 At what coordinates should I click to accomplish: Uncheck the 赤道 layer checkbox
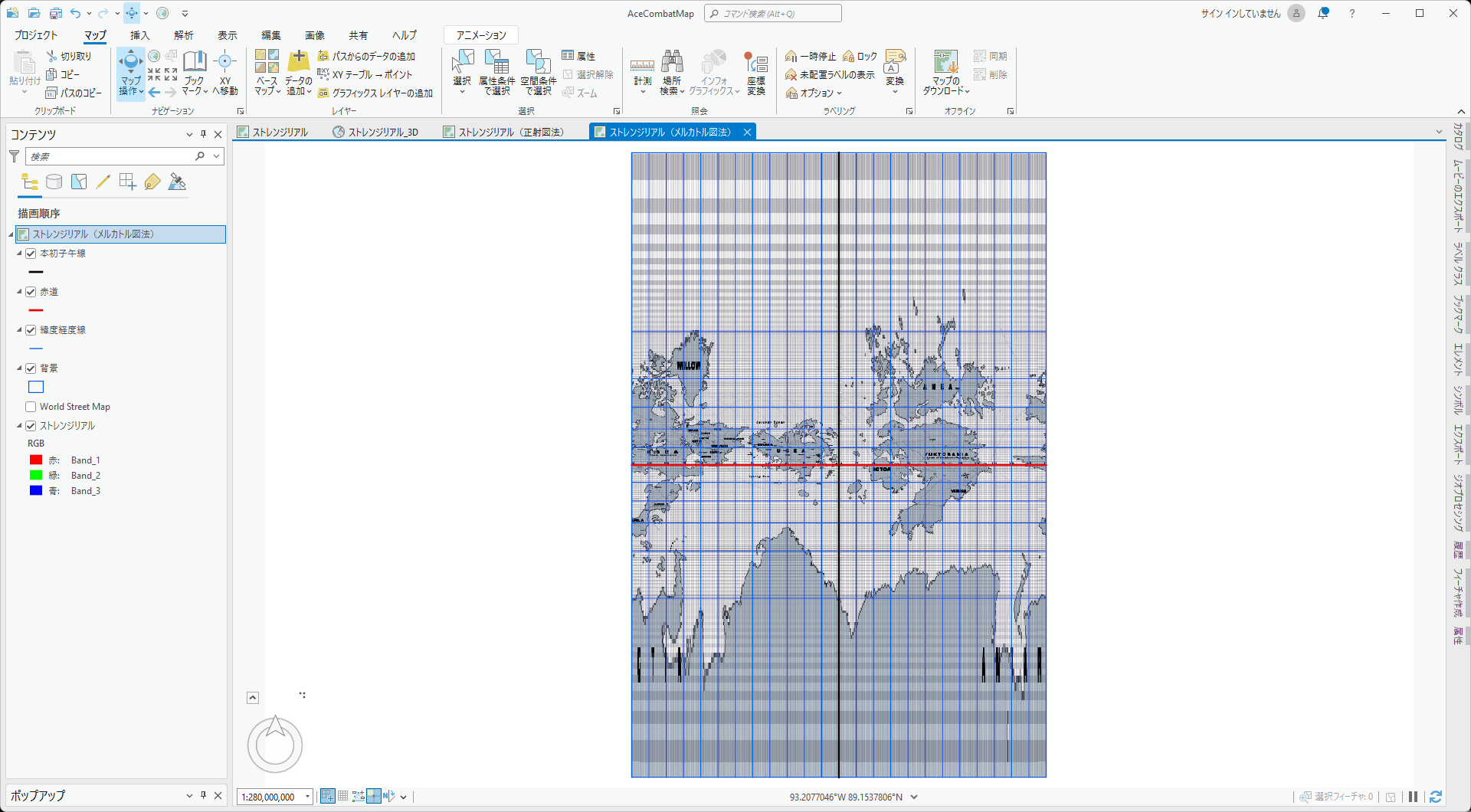click(31, 292)
